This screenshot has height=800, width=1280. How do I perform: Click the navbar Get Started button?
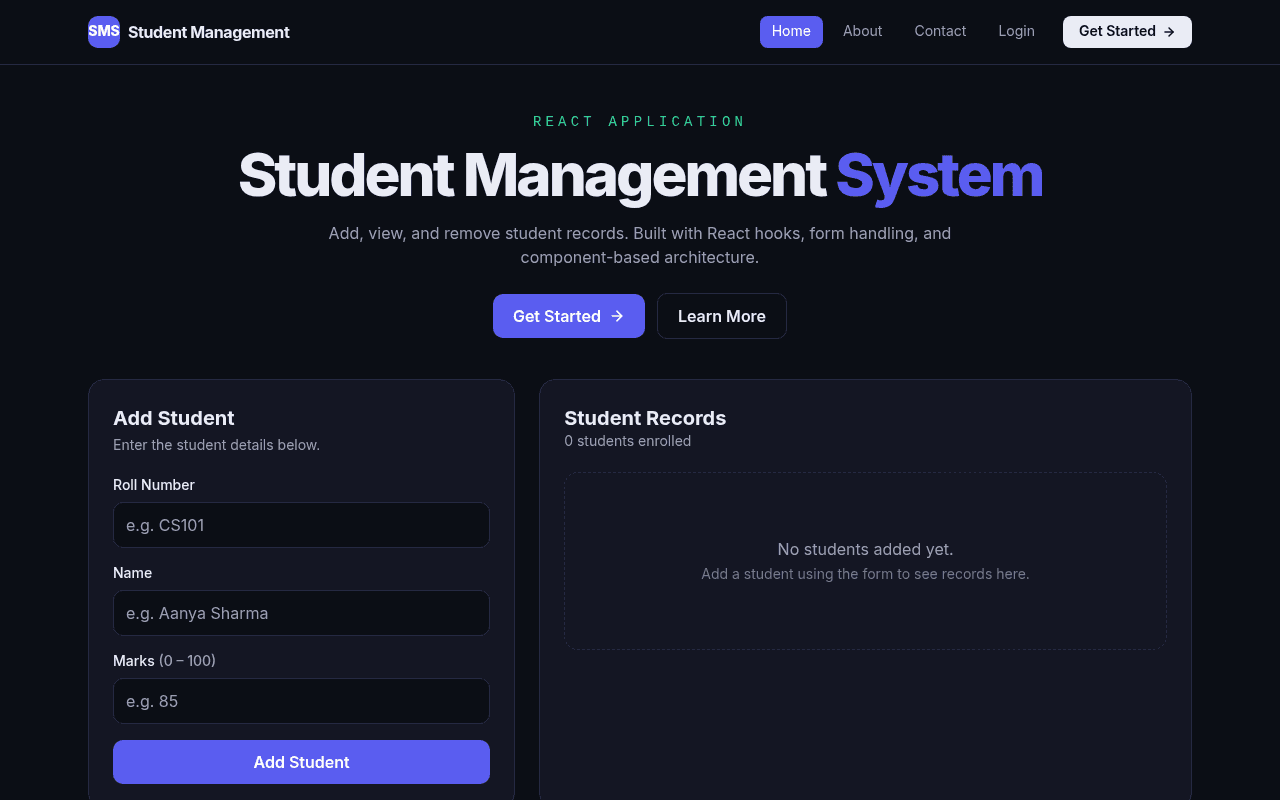(1127, 31)
